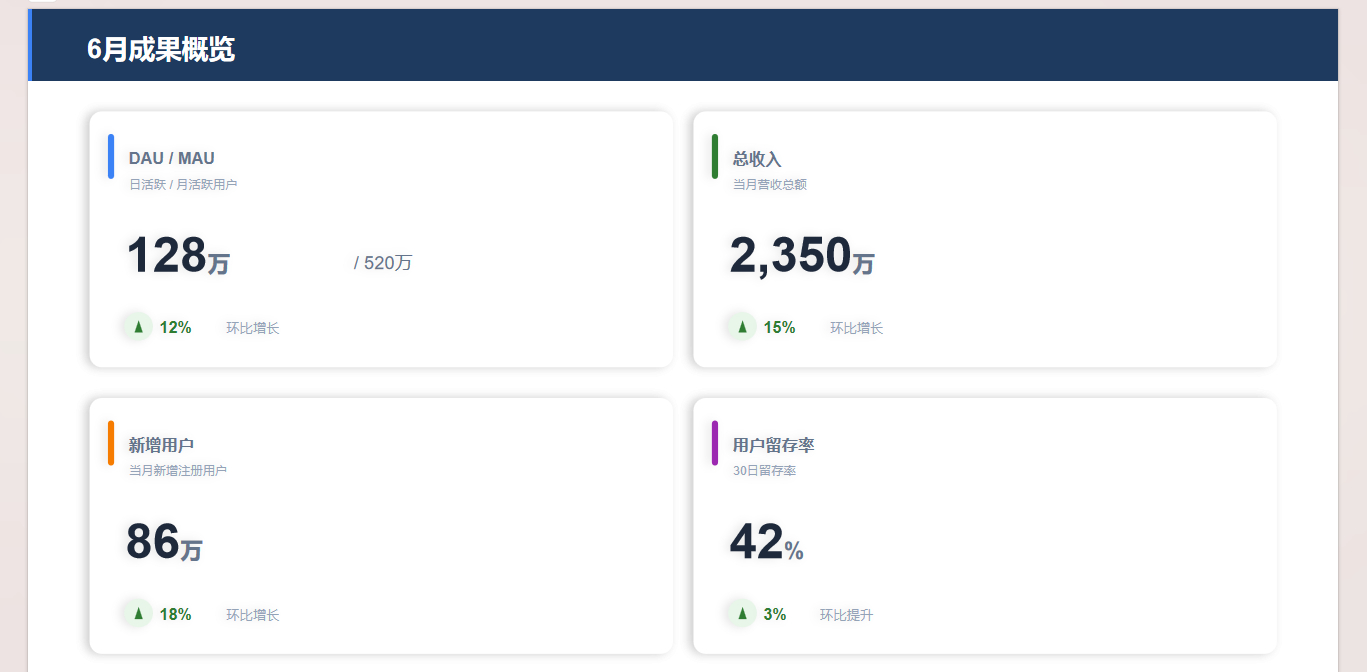Click the 30日留存率 subtitle text
Viewport: 1367px width, 672px height.
[764, 471]
